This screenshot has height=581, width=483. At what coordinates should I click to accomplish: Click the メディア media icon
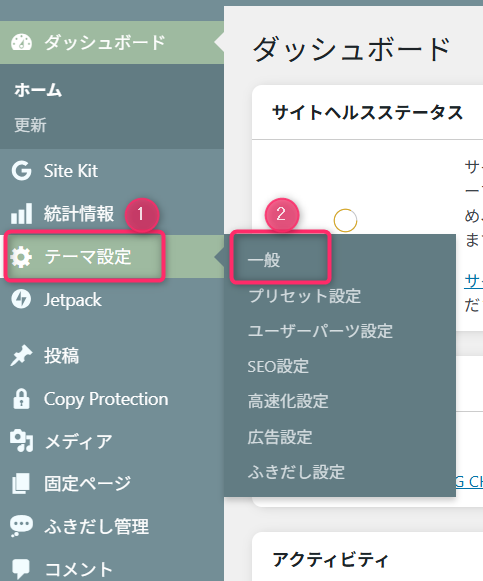click(21, 441)
